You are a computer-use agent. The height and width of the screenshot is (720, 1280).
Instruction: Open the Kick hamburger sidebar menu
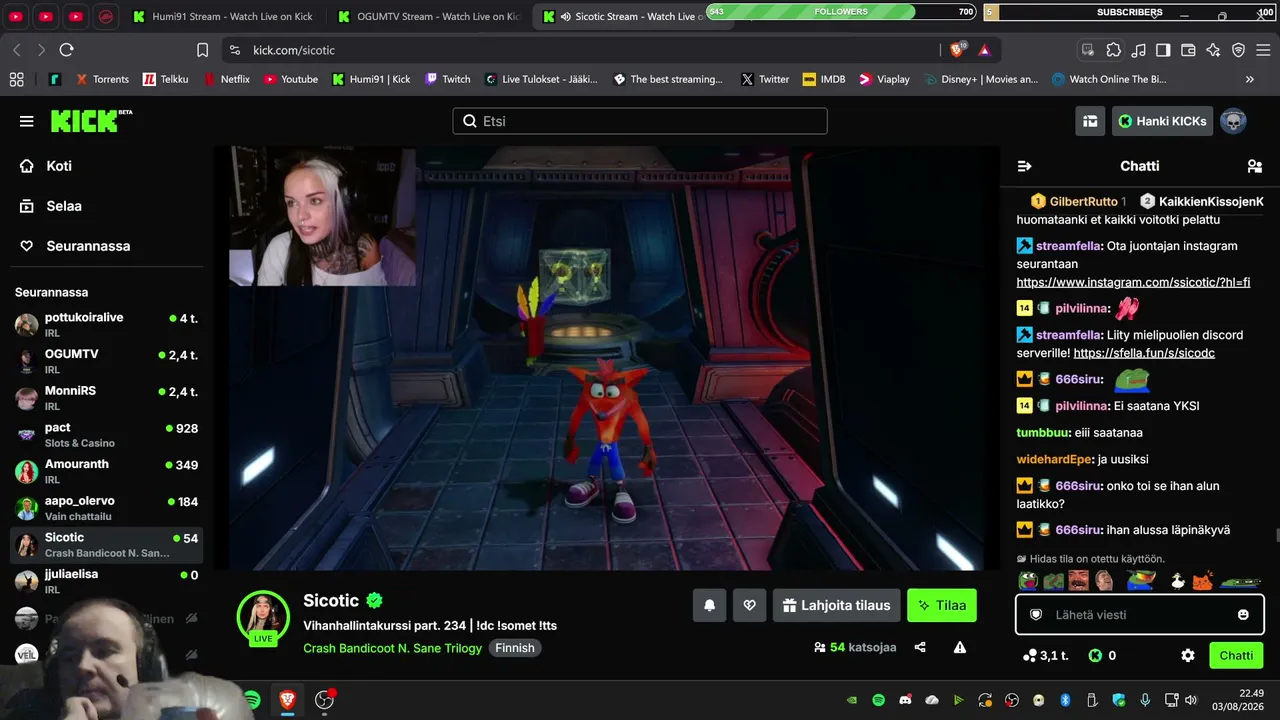pos(26,121)
